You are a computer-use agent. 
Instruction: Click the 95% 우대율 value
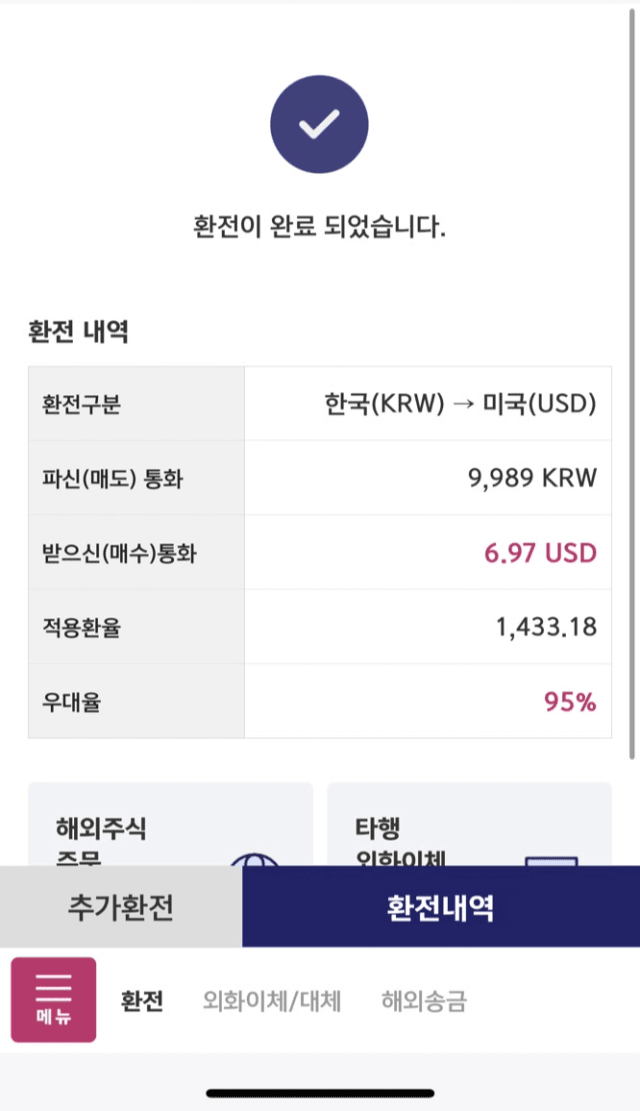click(570, 701)
